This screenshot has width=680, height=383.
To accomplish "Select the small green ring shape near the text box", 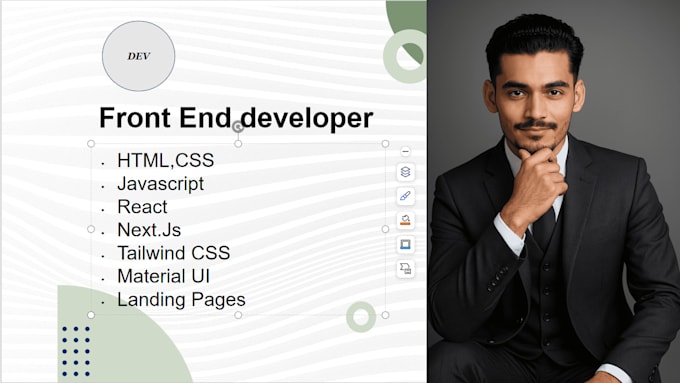I will (361, 317).
